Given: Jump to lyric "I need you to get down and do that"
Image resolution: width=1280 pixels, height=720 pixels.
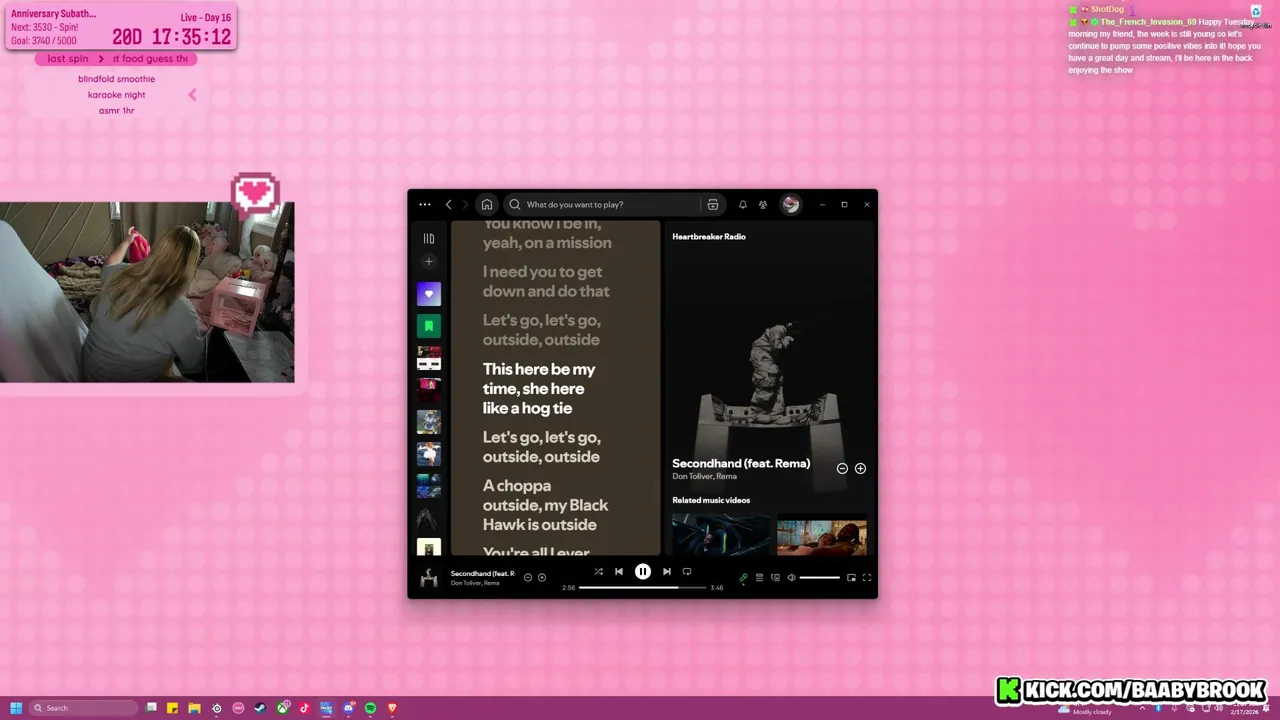Looking at the screenshot, I should (546, 281).
